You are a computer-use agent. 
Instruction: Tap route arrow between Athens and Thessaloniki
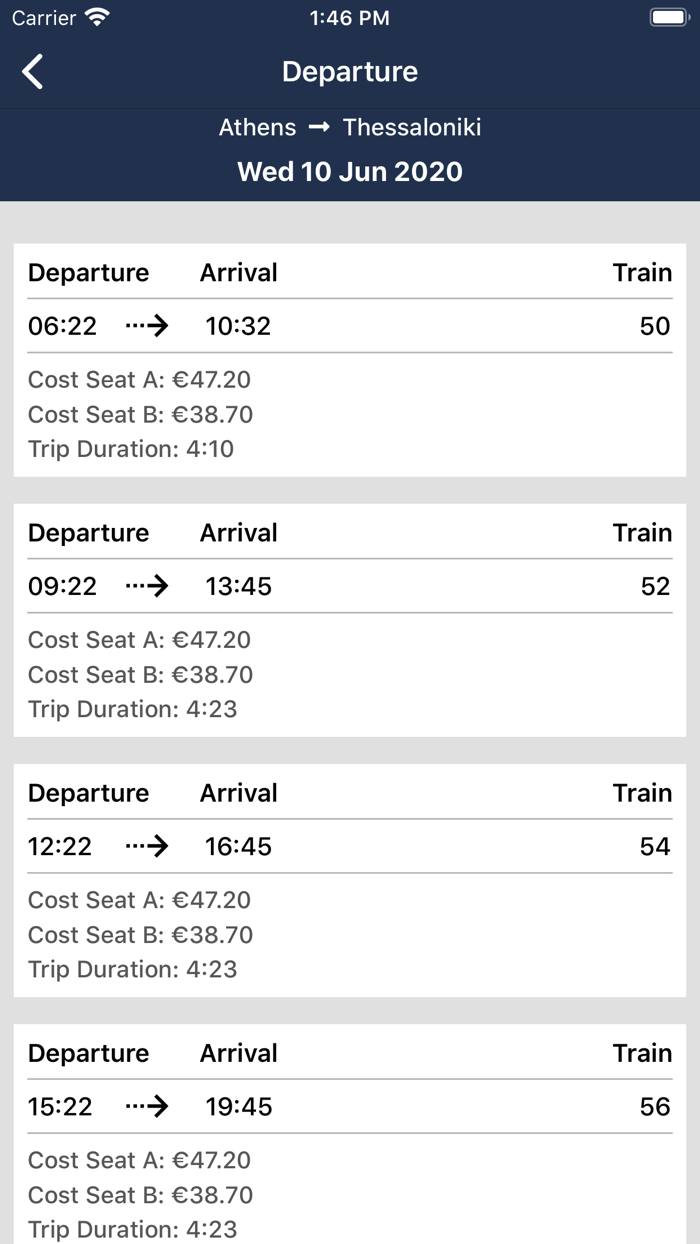[x=319, y=128]
